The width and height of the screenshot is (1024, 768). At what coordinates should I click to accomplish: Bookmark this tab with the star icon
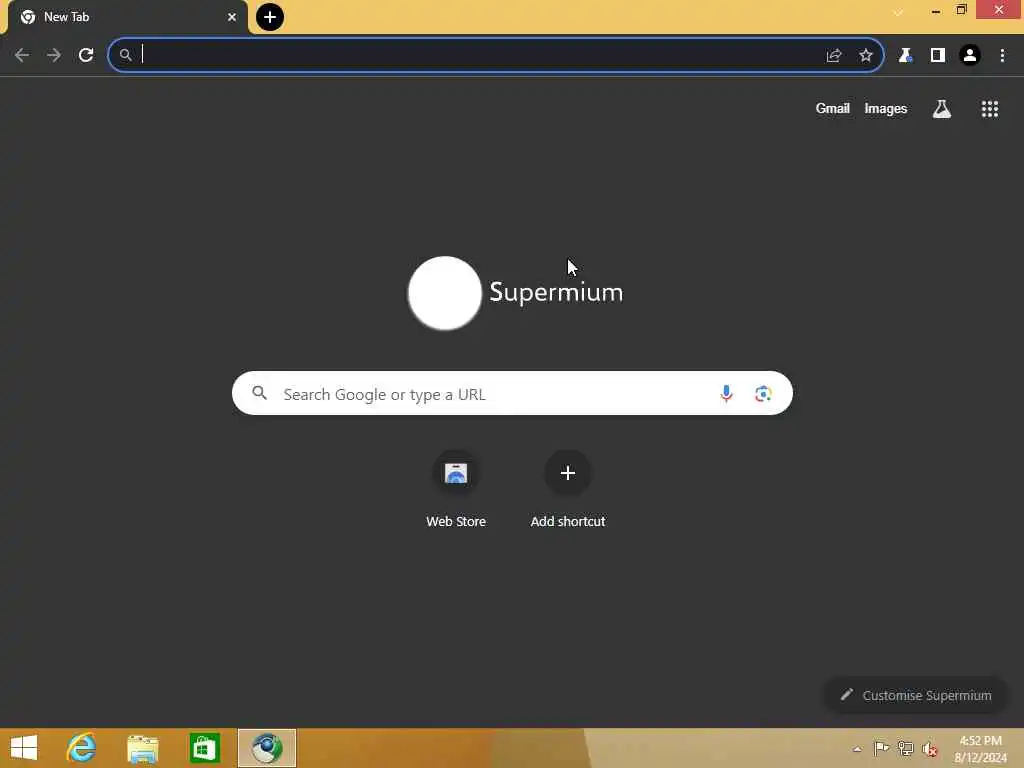[866, 56]
